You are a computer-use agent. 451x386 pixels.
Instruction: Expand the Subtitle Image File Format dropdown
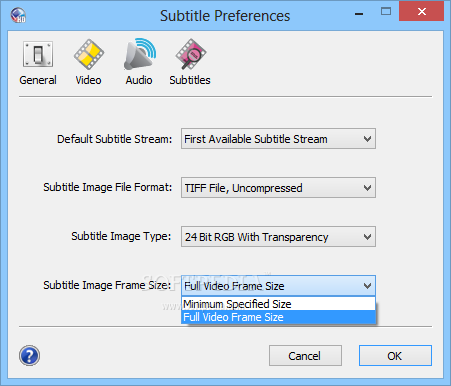click(278, 188)
